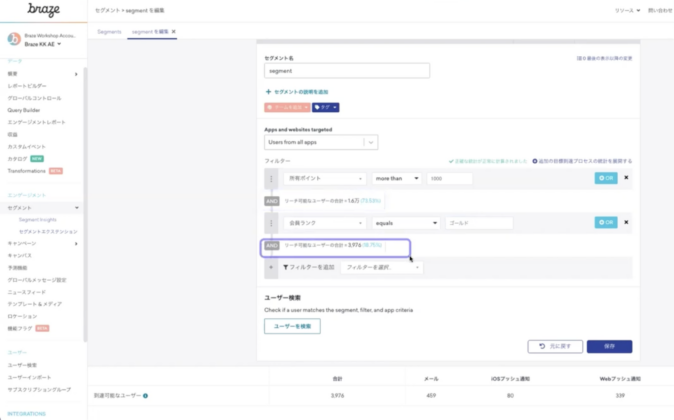Open the 'Users from all apps' dropdown
This screenshot has height=420, width=674.
(320, 143)
